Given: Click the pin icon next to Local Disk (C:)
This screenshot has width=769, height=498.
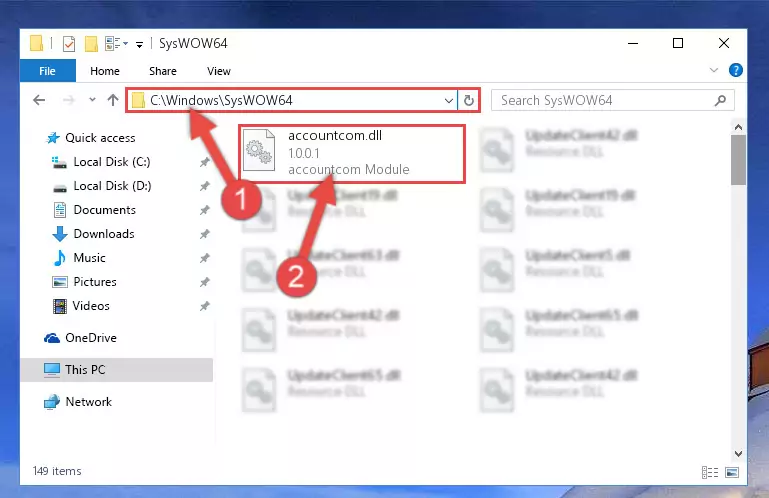Looking at the screenshot, I should pos(205,162).
